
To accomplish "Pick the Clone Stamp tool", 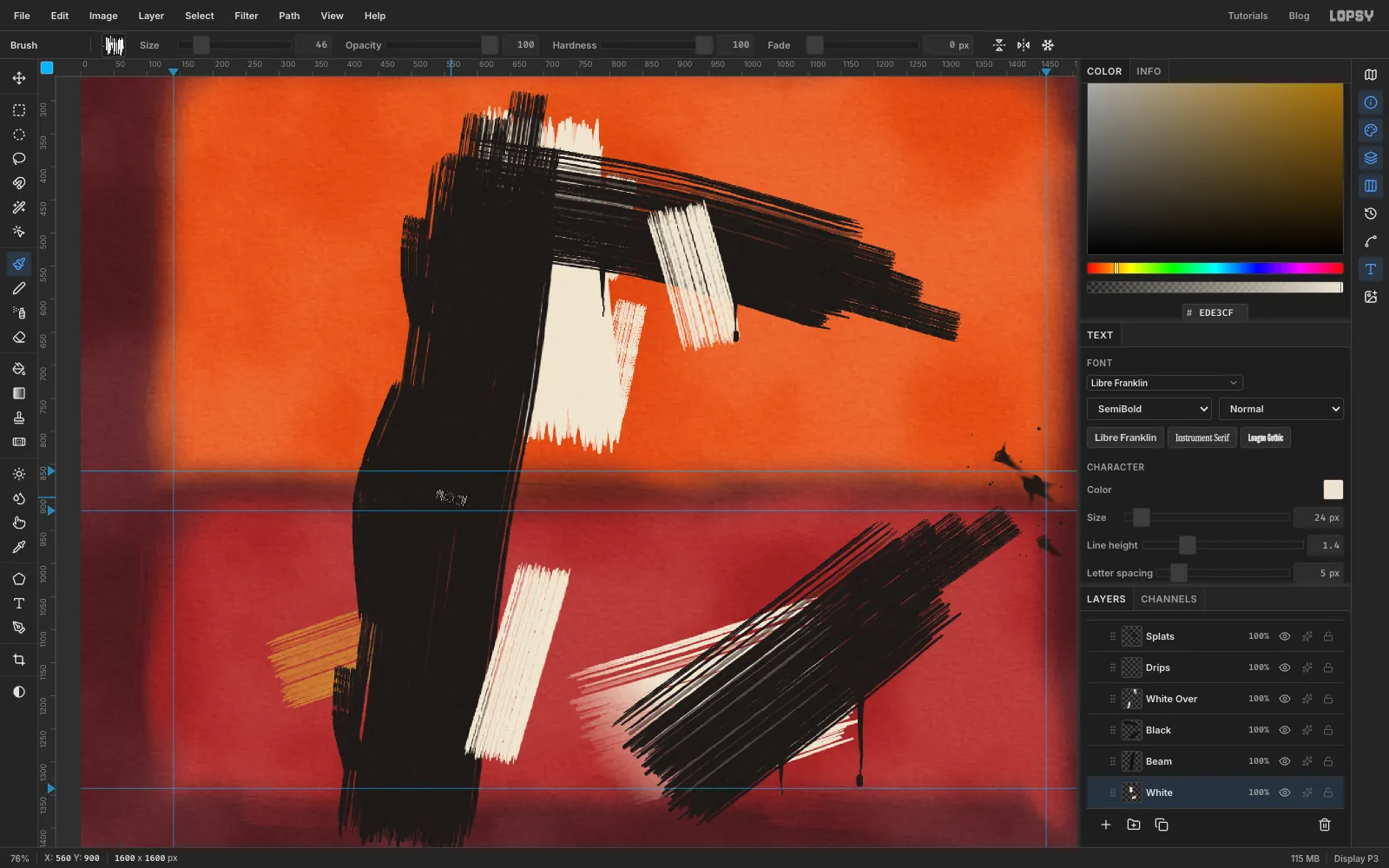I will point(19,418).
